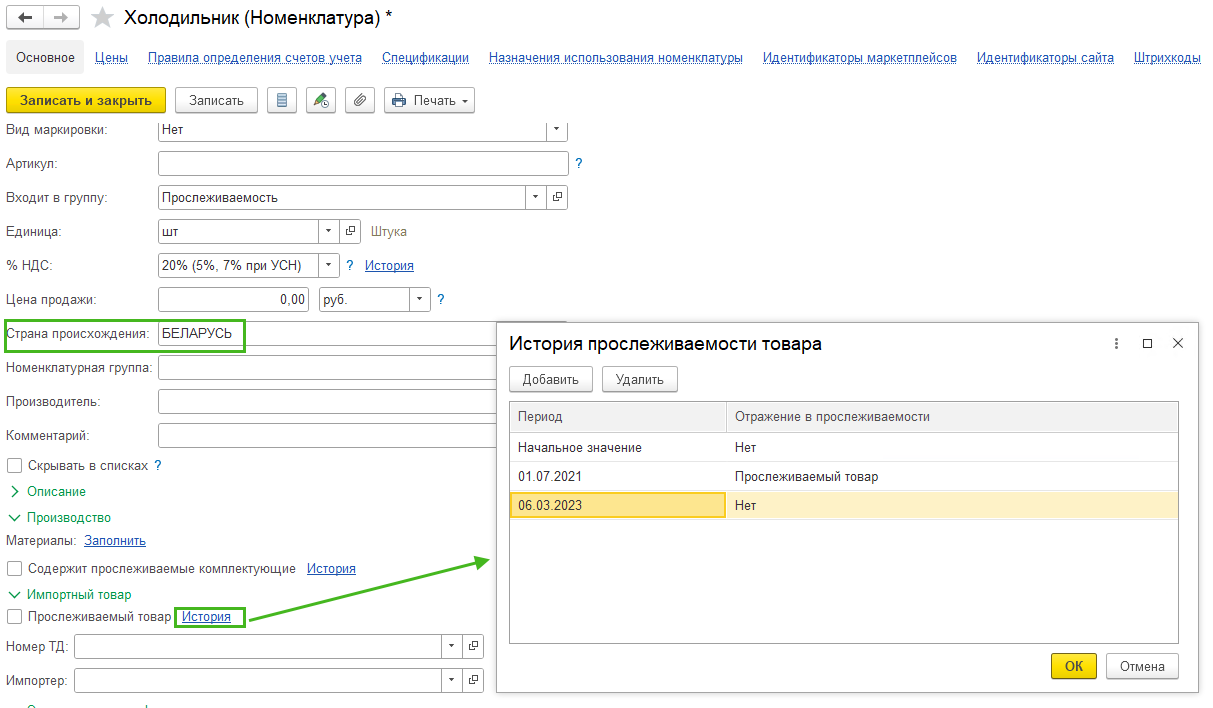Open the list/report icon next to Записать
The width and height of the screenshot is (1213, 708).
pyautogui.click(x=282, y=100)
